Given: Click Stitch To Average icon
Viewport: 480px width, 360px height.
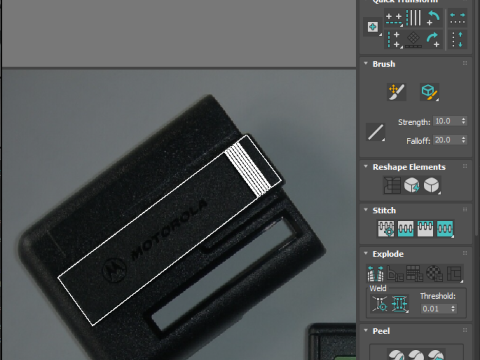Looking at the screenshot, I should [406, 229].
